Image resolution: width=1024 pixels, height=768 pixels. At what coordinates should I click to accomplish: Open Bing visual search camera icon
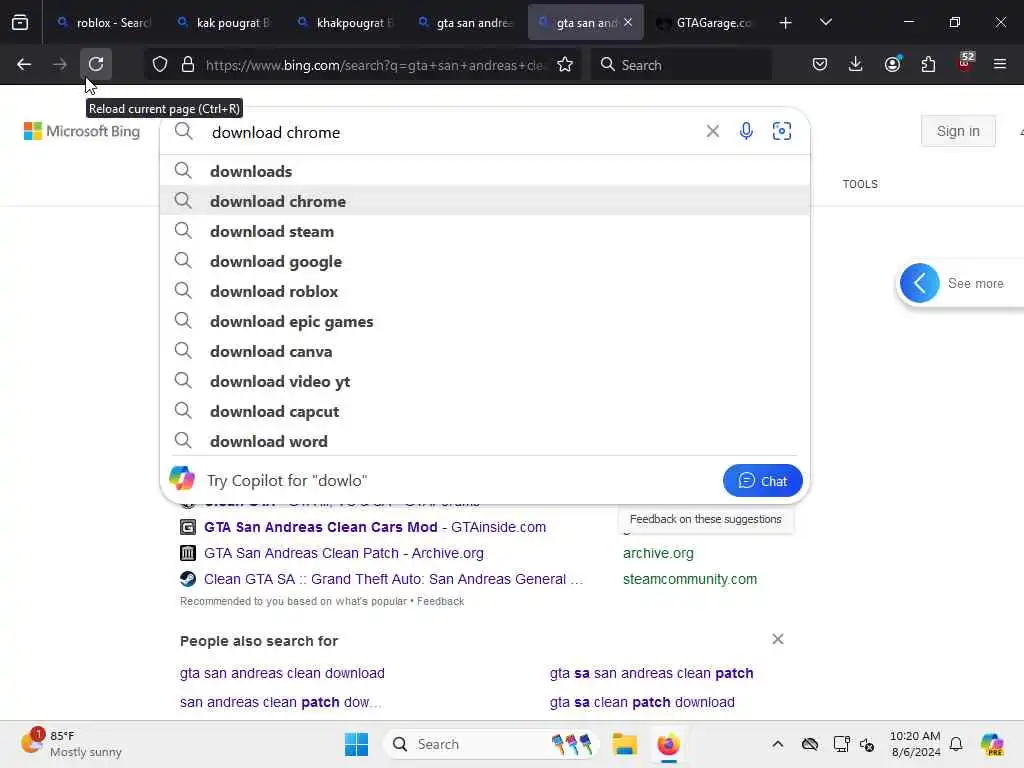(782, 131)
